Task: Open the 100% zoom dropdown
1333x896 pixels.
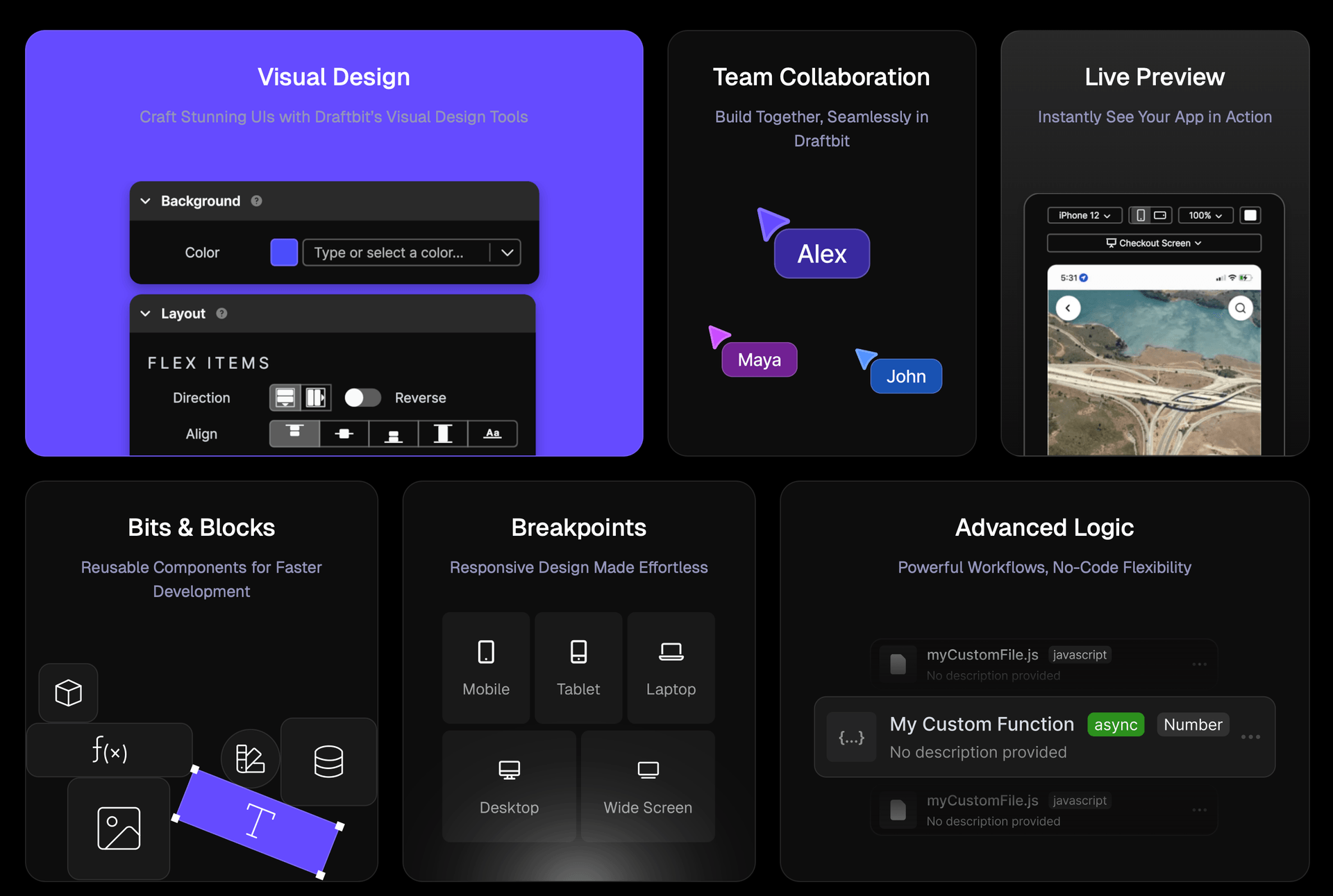Action: [x=1205, y=216]
